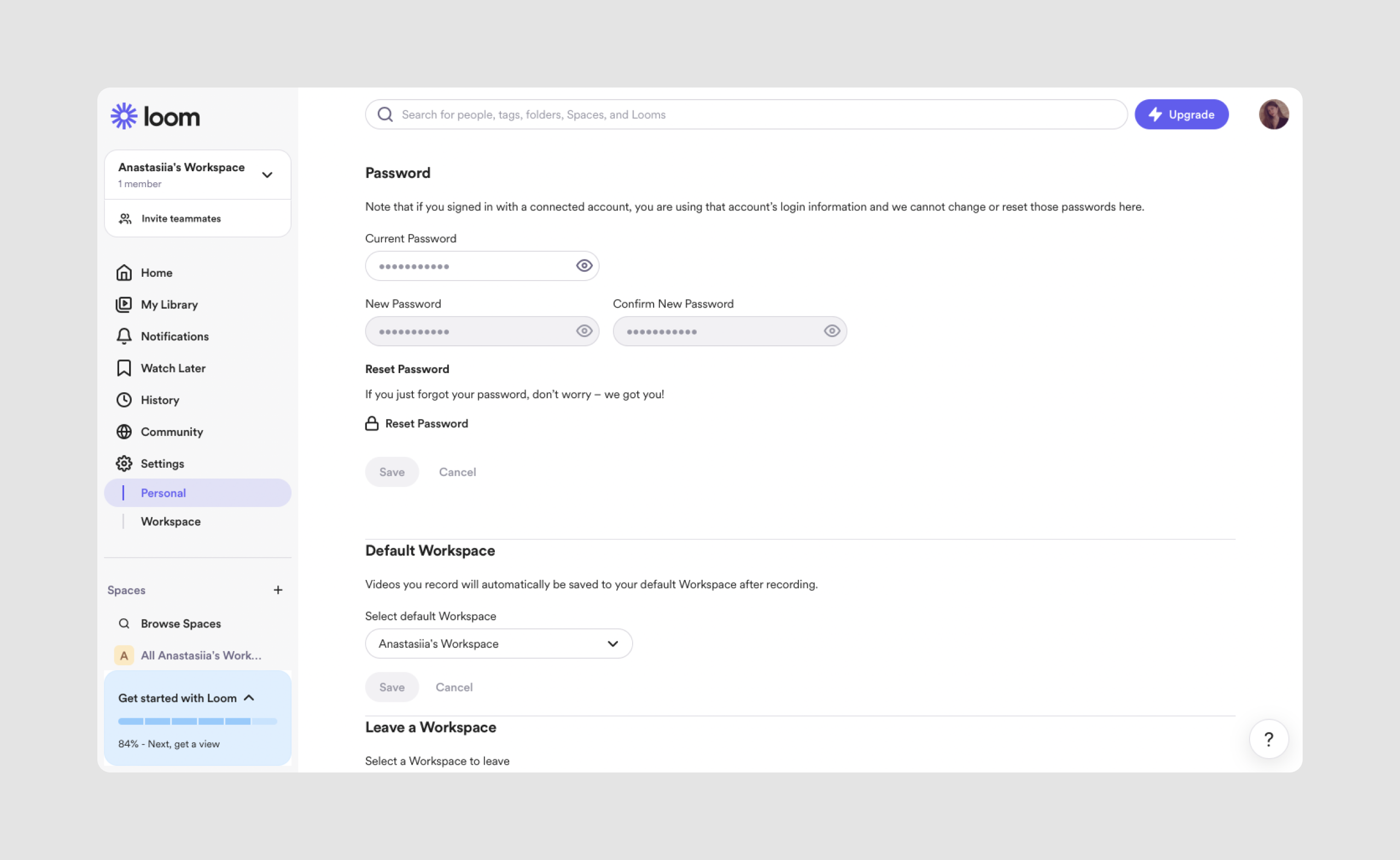The image size is (1400, 860).
Task: Click the "1 member" text
Action: point(140,184)
